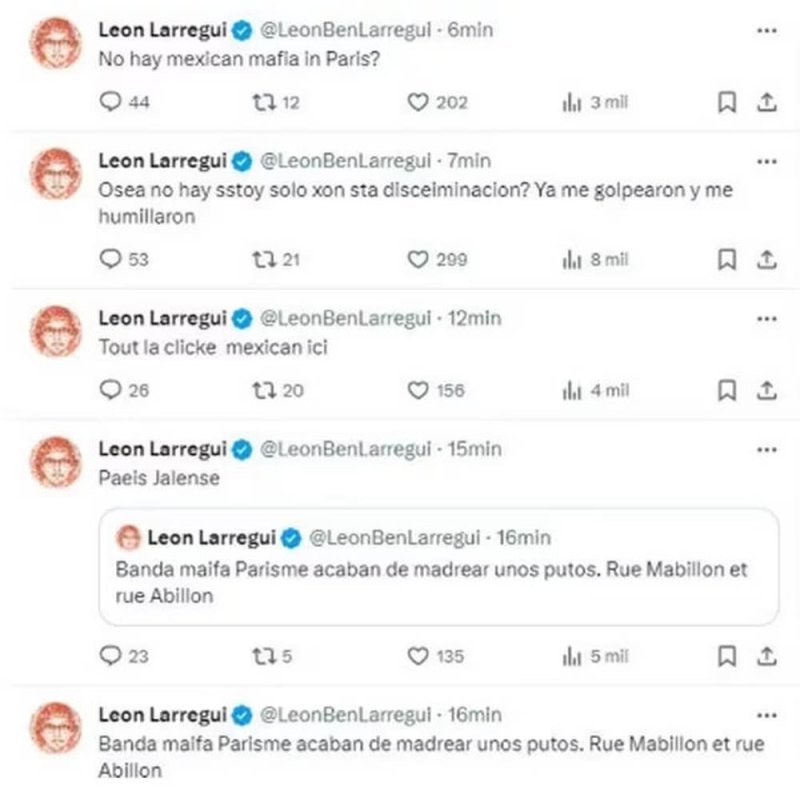Reply to the 'Tout la clicke' tweet

pyautogui.click(x=124, y=390)
